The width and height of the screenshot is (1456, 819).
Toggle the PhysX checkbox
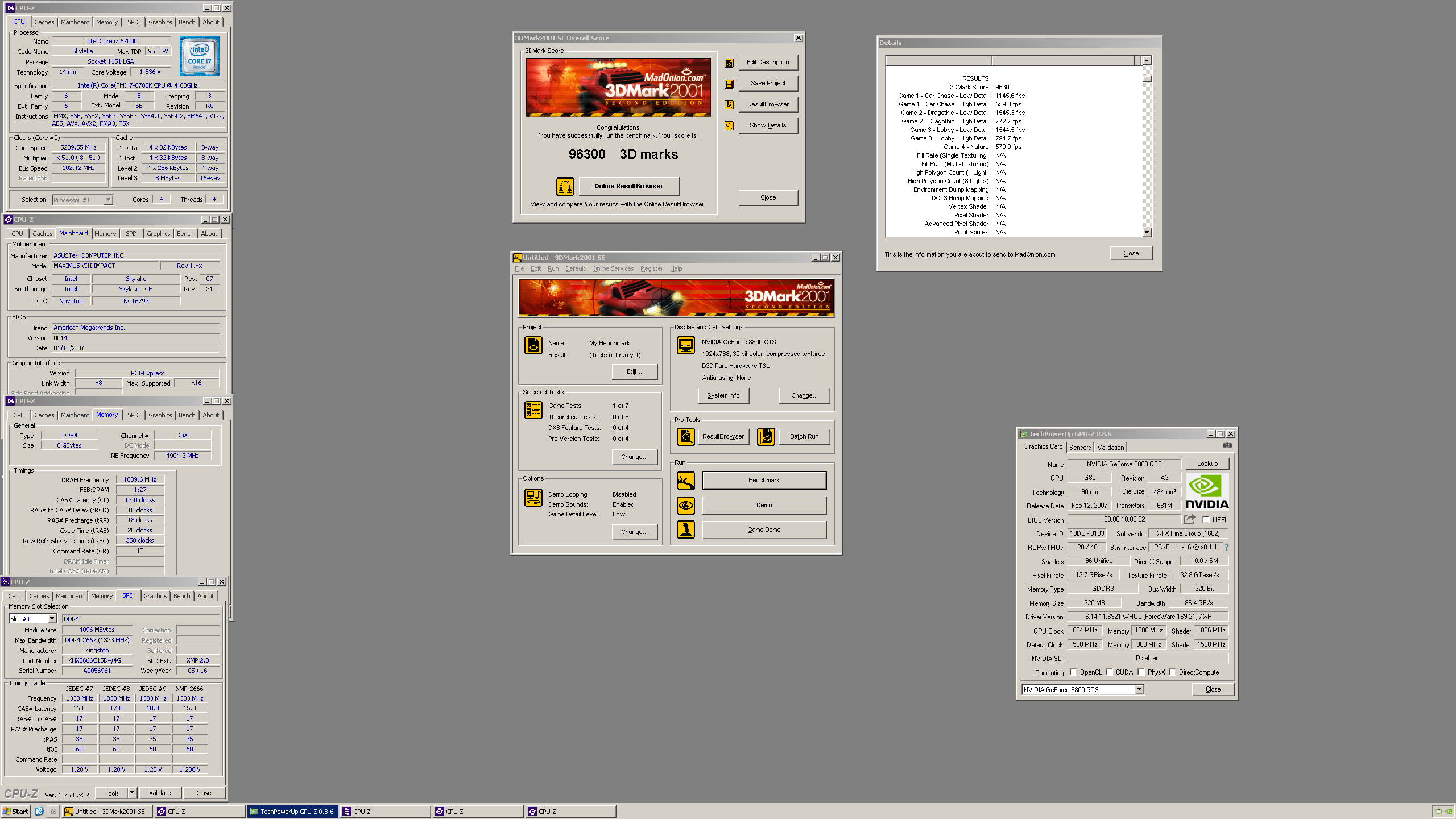point(1141,672)
